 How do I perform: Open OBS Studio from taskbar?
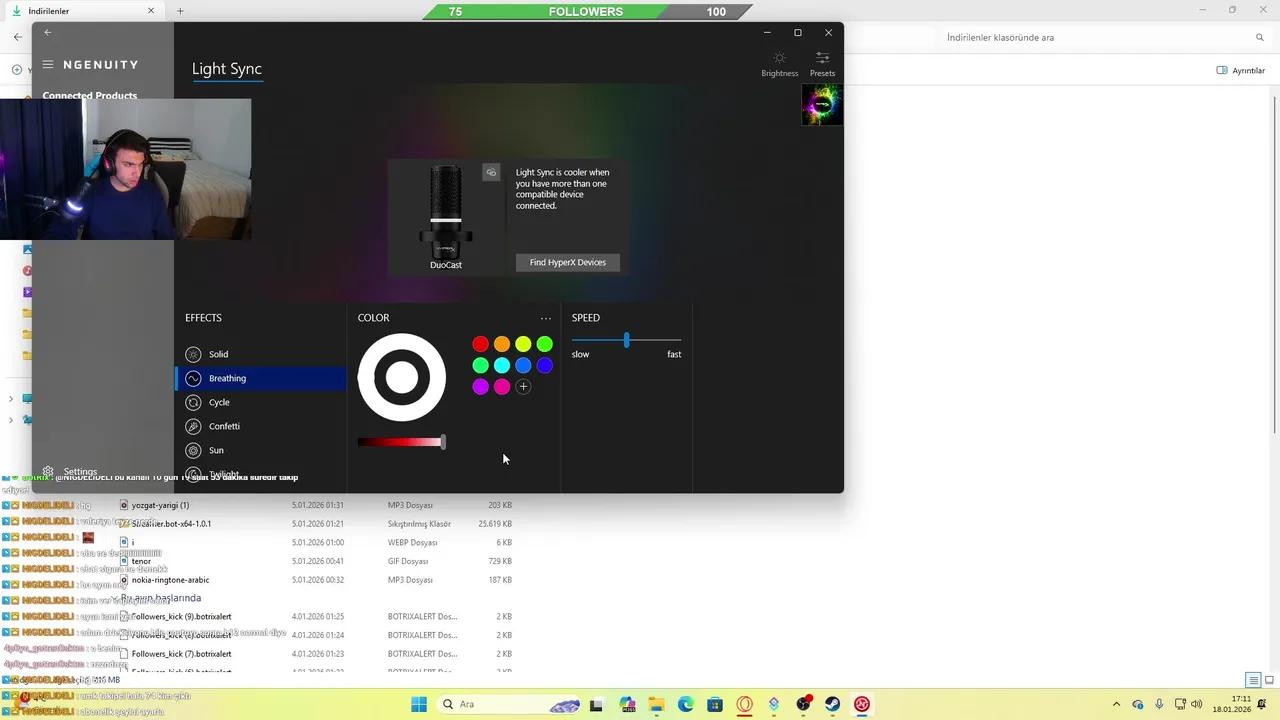click(803, 704)
